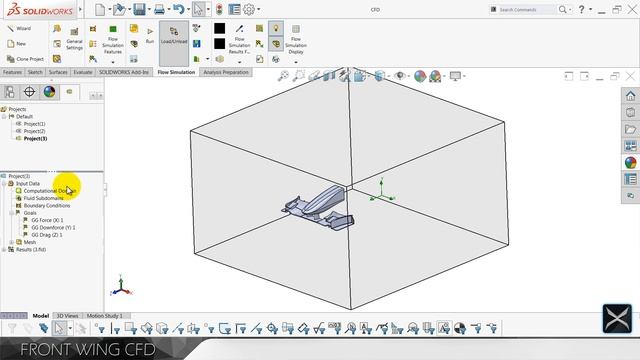Open FeatureManager design tree tab

click(x=9, y=92)
